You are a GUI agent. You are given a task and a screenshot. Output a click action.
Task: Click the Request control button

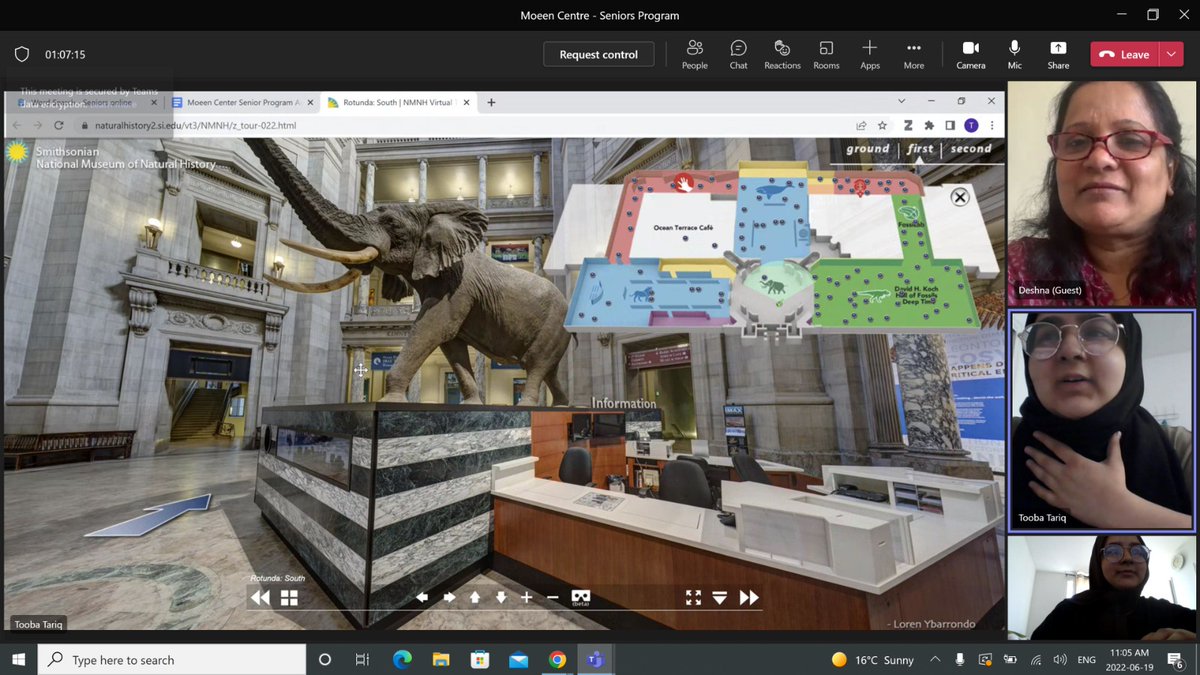(x=598, y=55)
